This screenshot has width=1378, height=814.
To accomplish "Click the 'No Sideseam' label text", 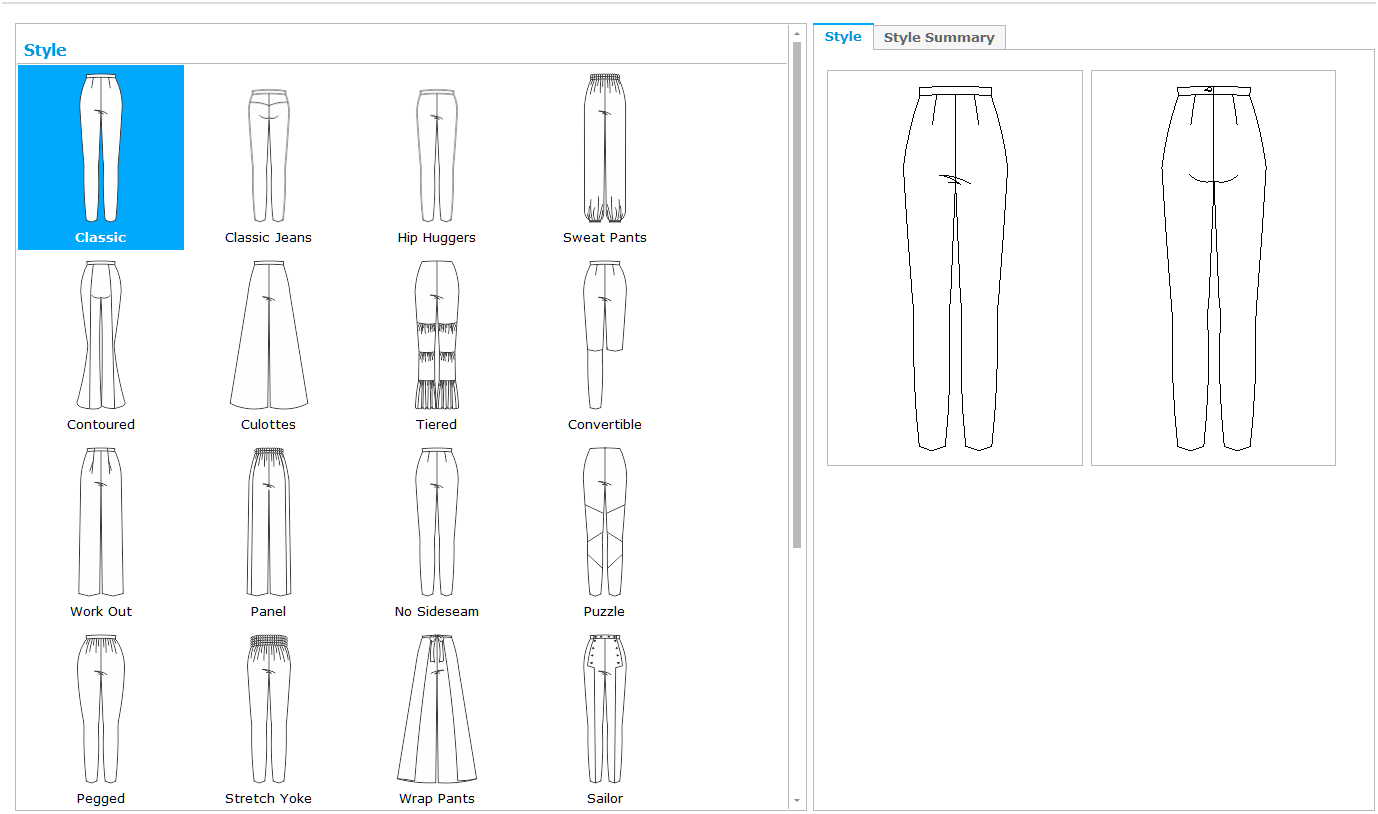I will (436, 612).
